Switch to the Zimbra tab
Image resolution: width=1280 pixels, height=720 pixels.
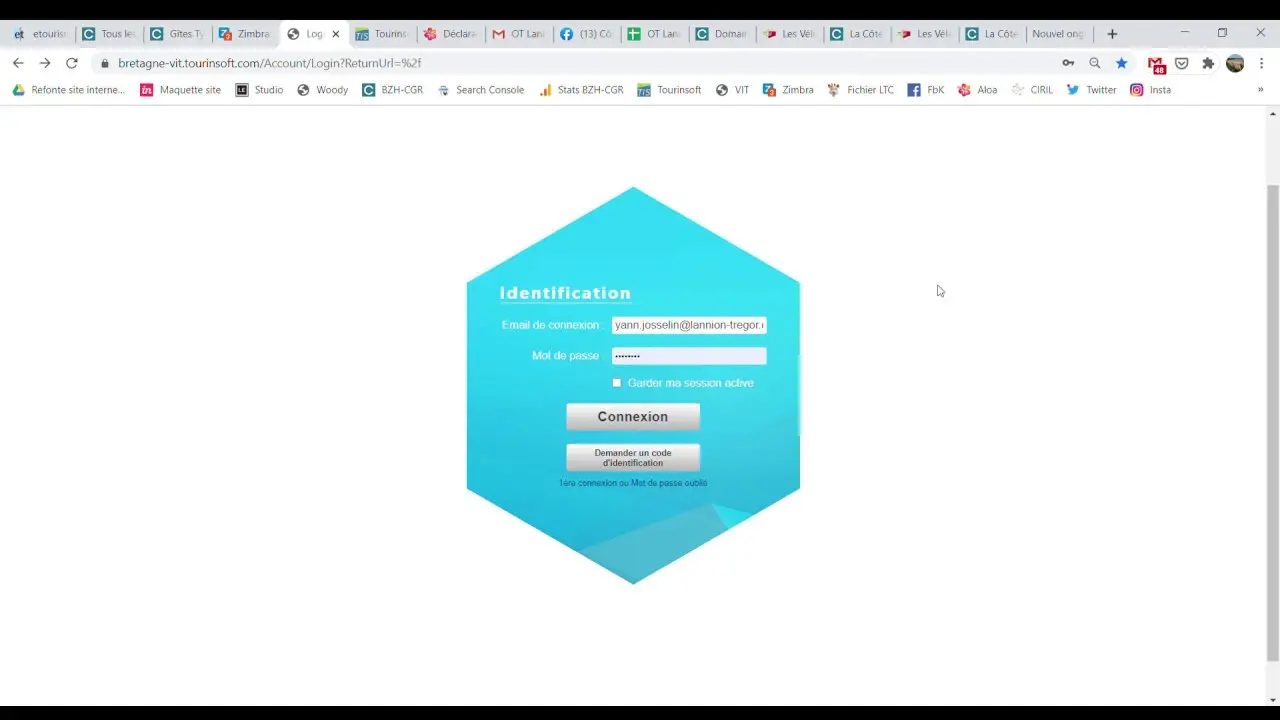pyautogui.click(x=244, y=34)
